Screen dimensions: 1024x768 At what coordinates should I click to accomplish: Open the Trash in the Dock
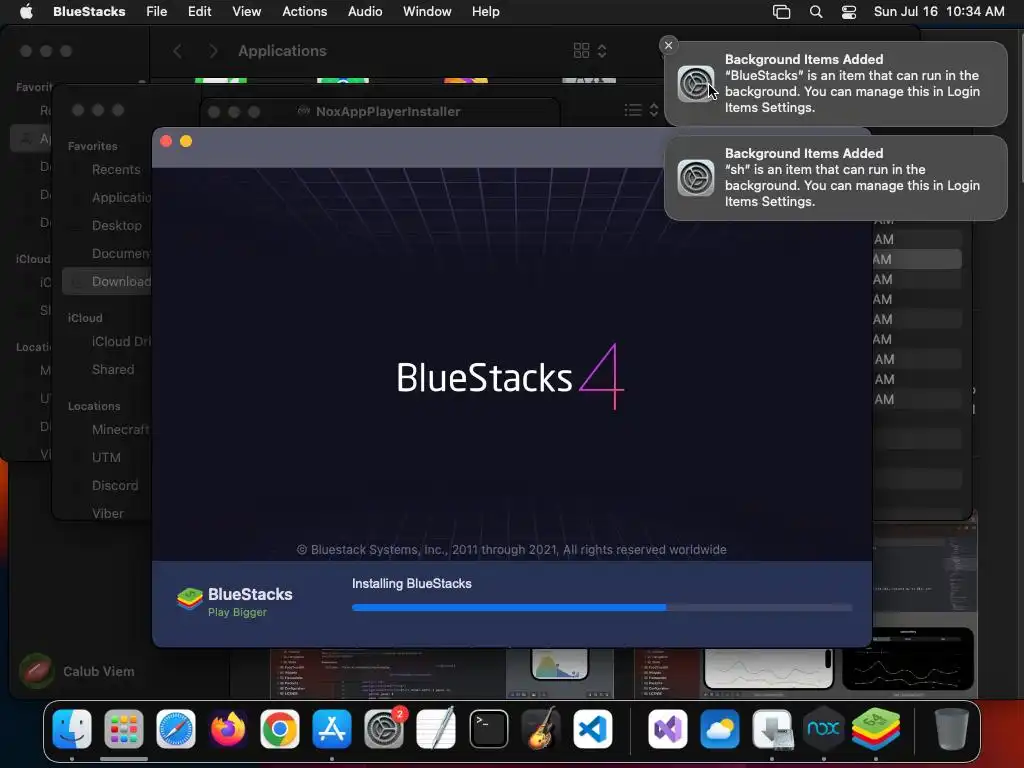click(x=952, y=729)
